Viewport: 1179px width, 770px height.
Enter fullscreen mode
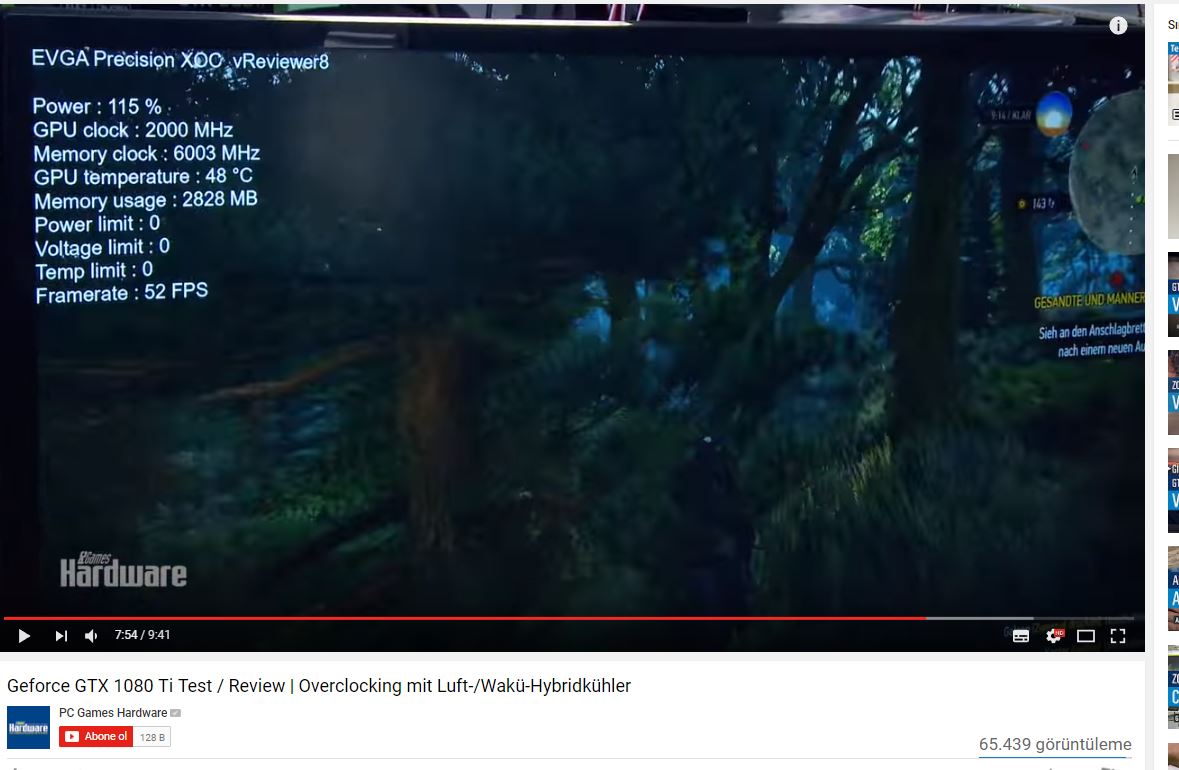point(1118,636)
